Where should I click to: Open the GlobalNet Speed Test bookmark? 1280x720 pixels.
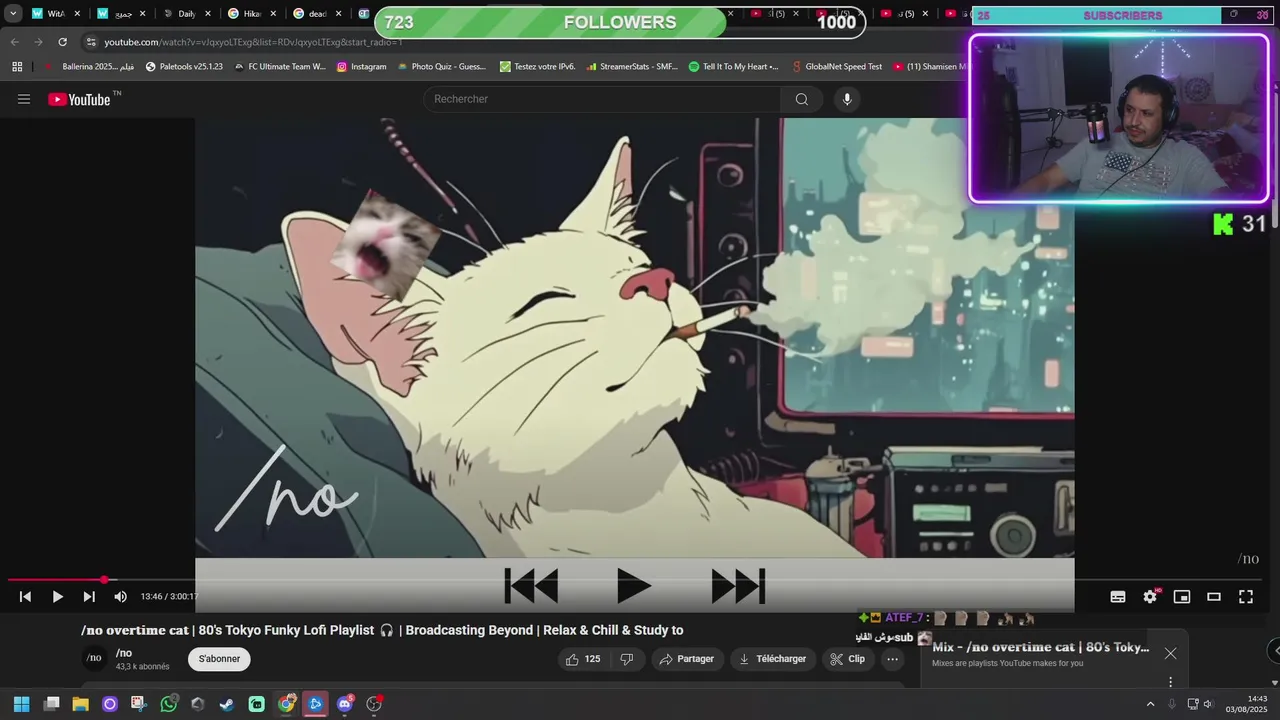pyautogui.click(x=837, y=67)
